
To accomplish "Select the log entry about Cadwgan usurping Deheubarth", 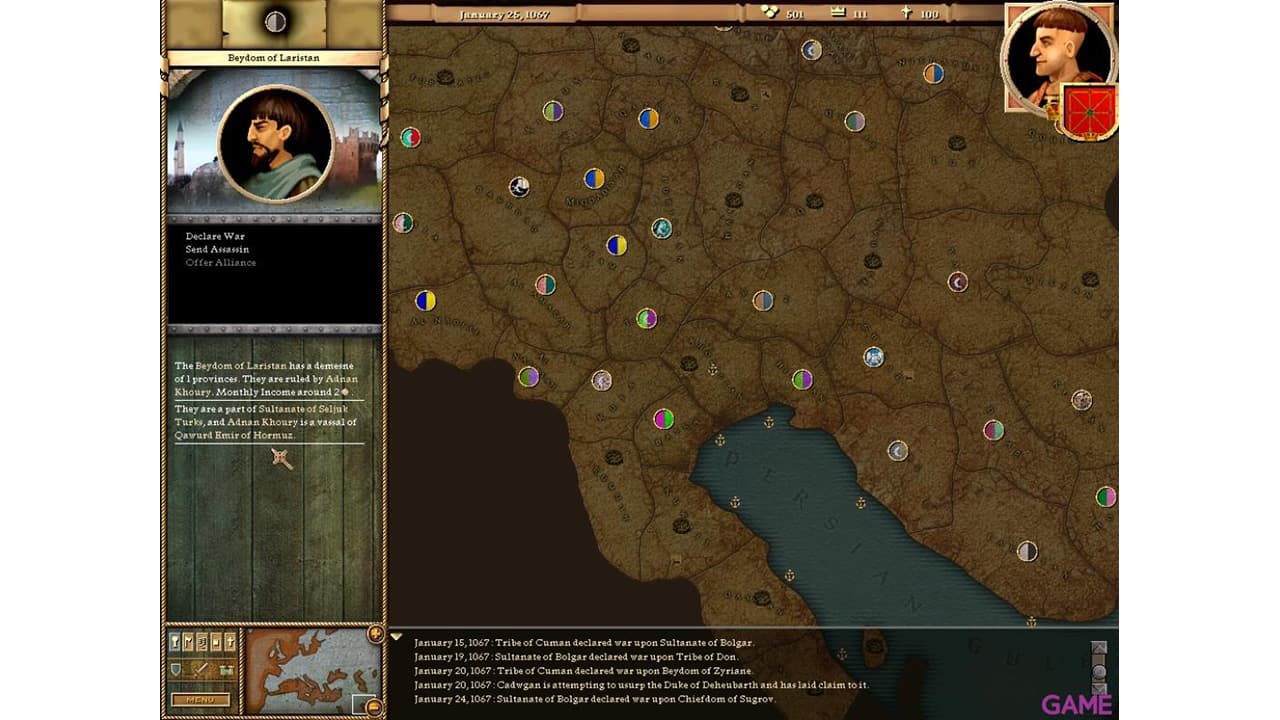I will coord(641,685).
